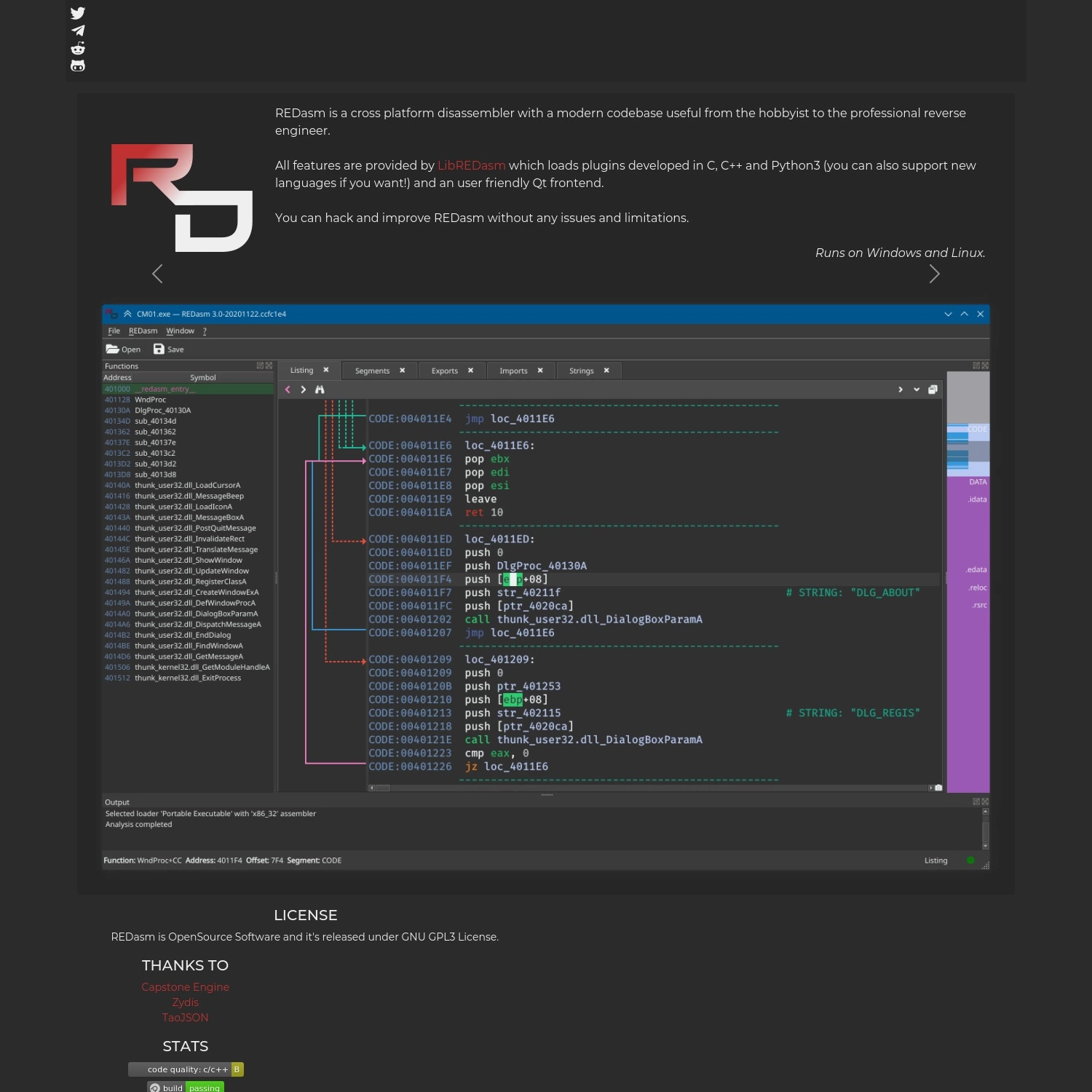Click the Listing label in the status bar
This screenshot has width=1092, height=1092.
click(936, 860)
